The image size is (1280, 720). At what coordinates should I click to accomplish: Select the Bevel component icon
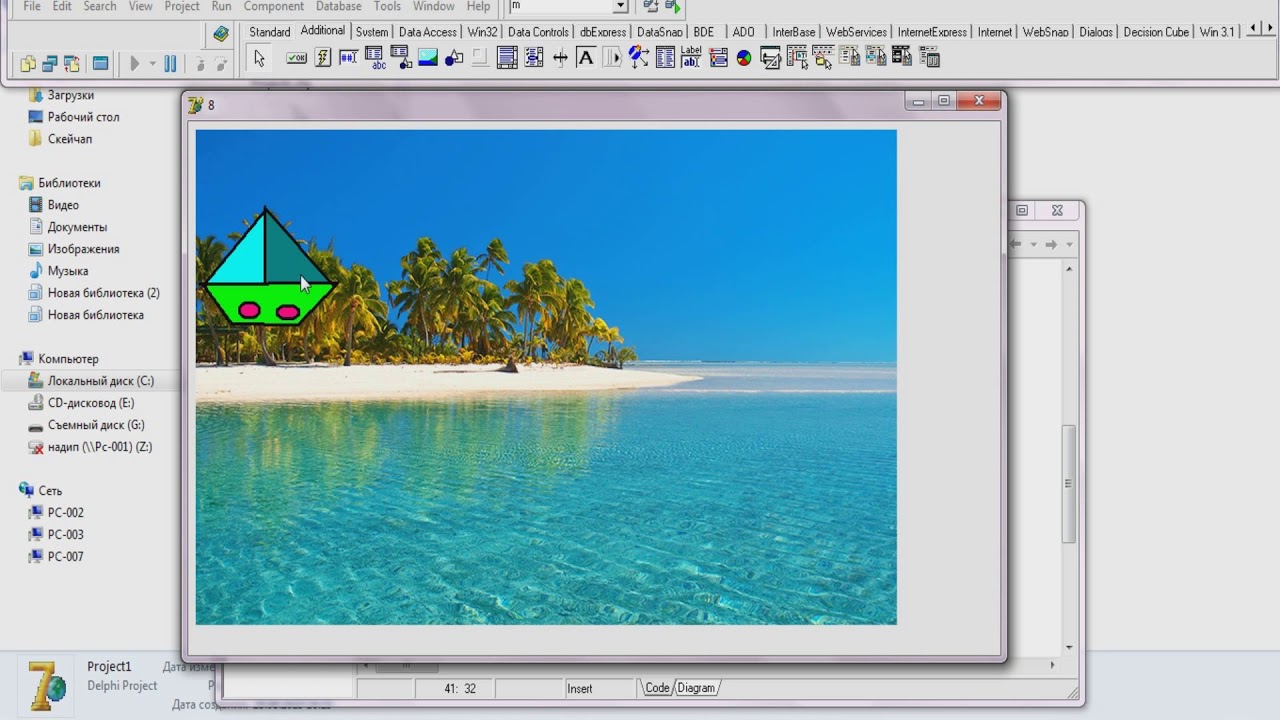coord(480,58)
